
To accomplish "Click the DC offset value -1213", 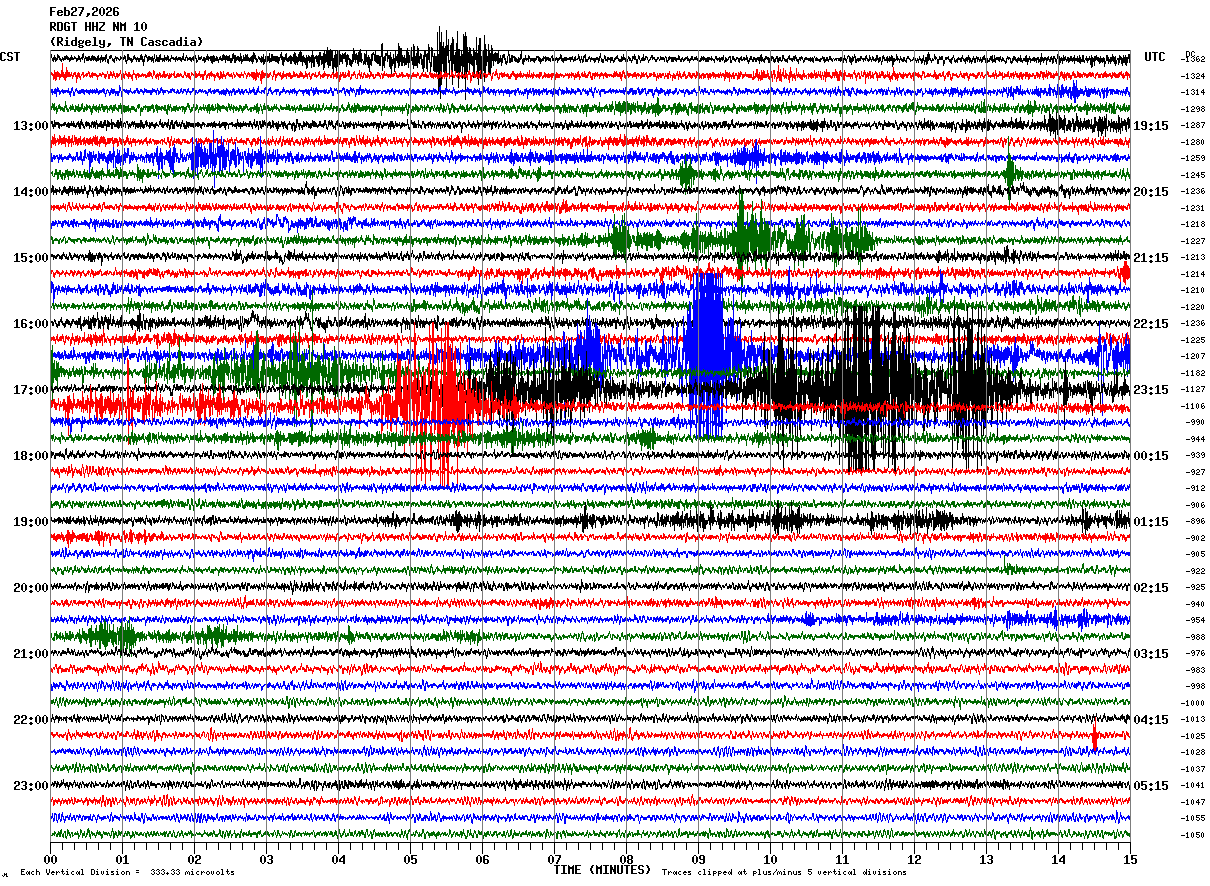I will (x=1193, y=257).
